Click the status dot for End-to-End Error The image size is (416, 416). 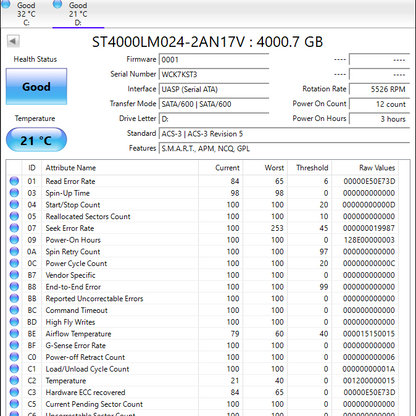(x=14, y=287)
